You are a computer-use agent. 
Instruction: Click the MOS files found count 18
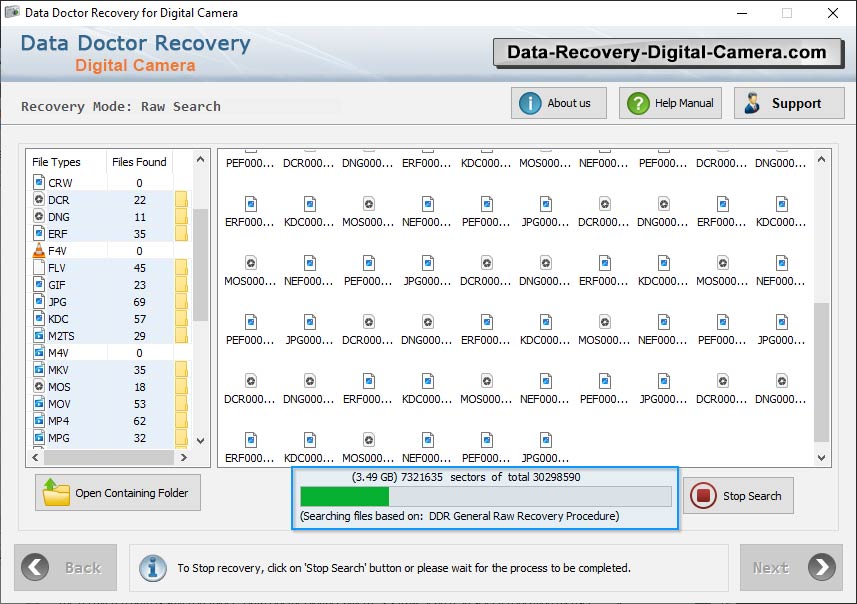point(140,387)
